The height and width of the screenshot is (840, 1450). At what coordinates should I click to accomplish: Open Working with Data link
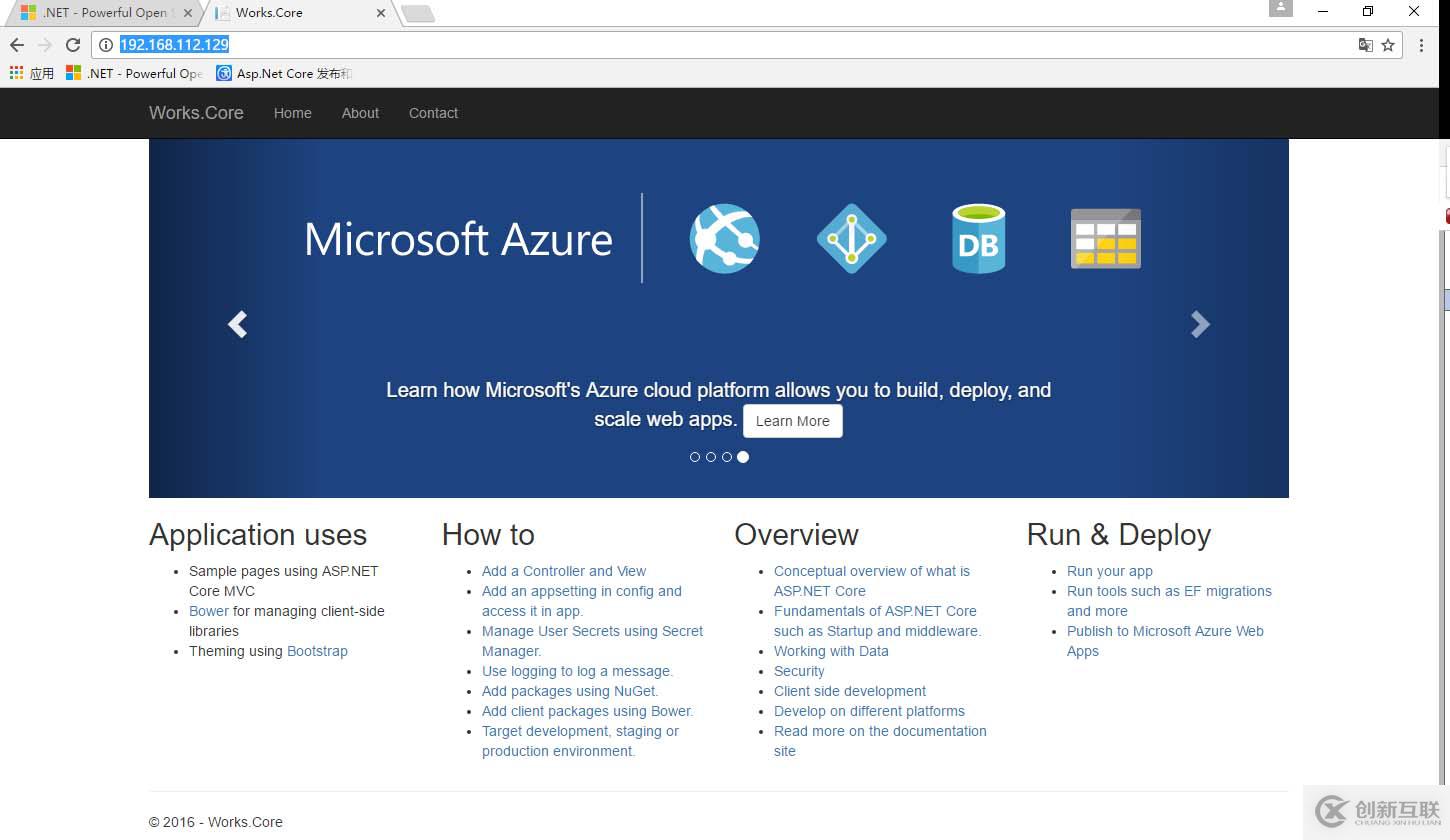point(831,651)
